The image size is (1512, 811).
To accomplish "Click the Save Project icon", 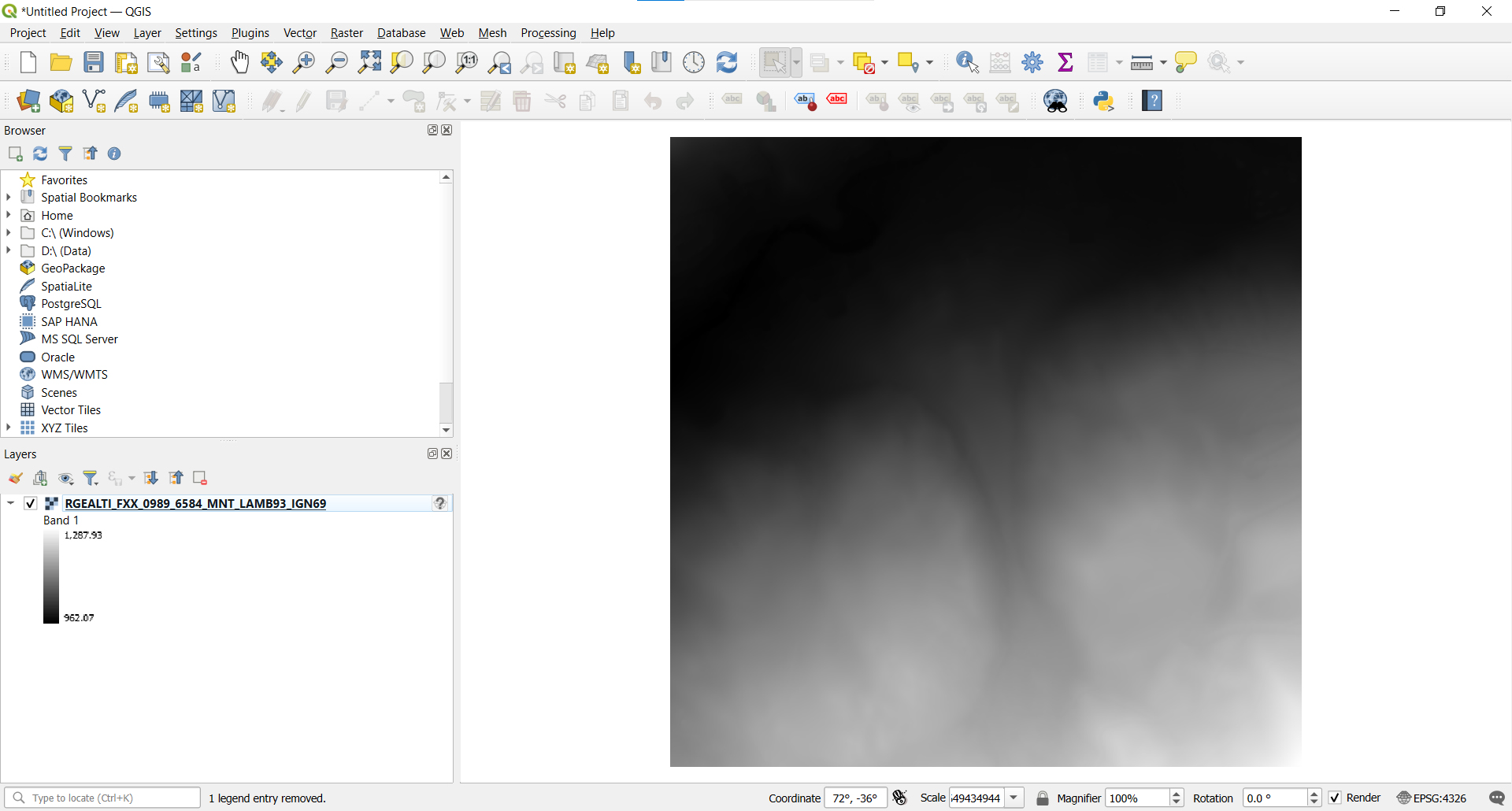I will click(x=94, y=62).
